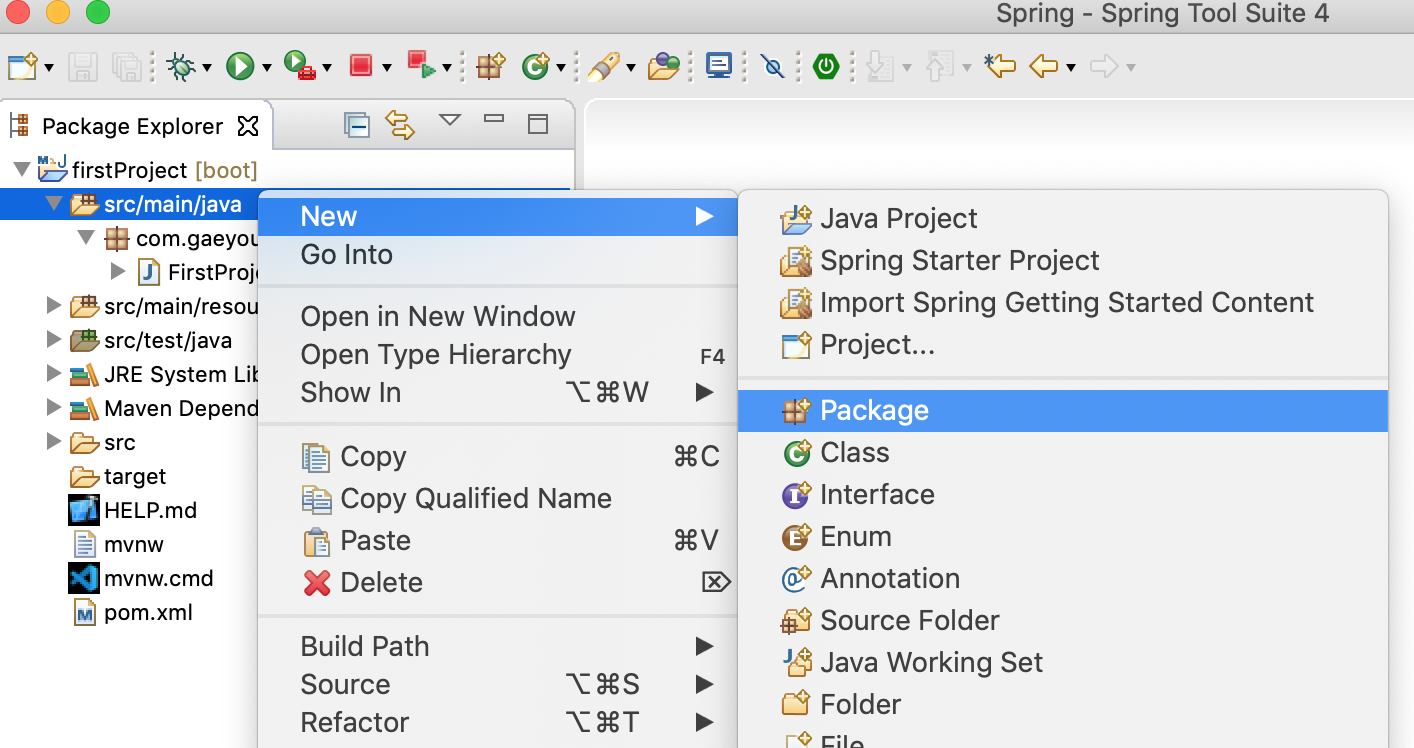Click the green Spring Boot power icon
Image resolution: width=1414 pixels, height=748 pixels.
[826, 67]
